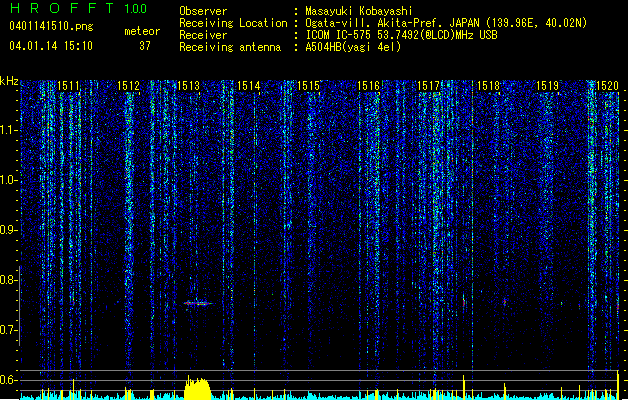This screenshot has width=629, height=400.
Task: Click the 1.0 kHz axis tick label
Action: click(9, 180)
